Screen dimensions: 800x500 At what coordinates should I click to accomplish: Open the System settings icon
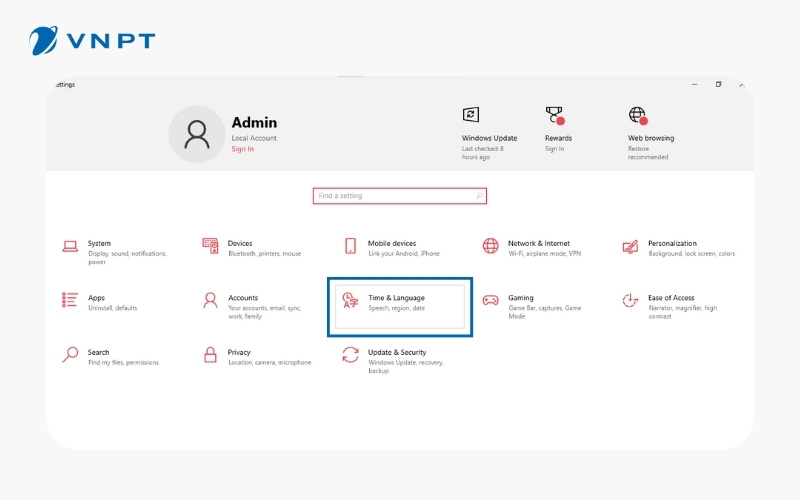(x=70, y=246)
